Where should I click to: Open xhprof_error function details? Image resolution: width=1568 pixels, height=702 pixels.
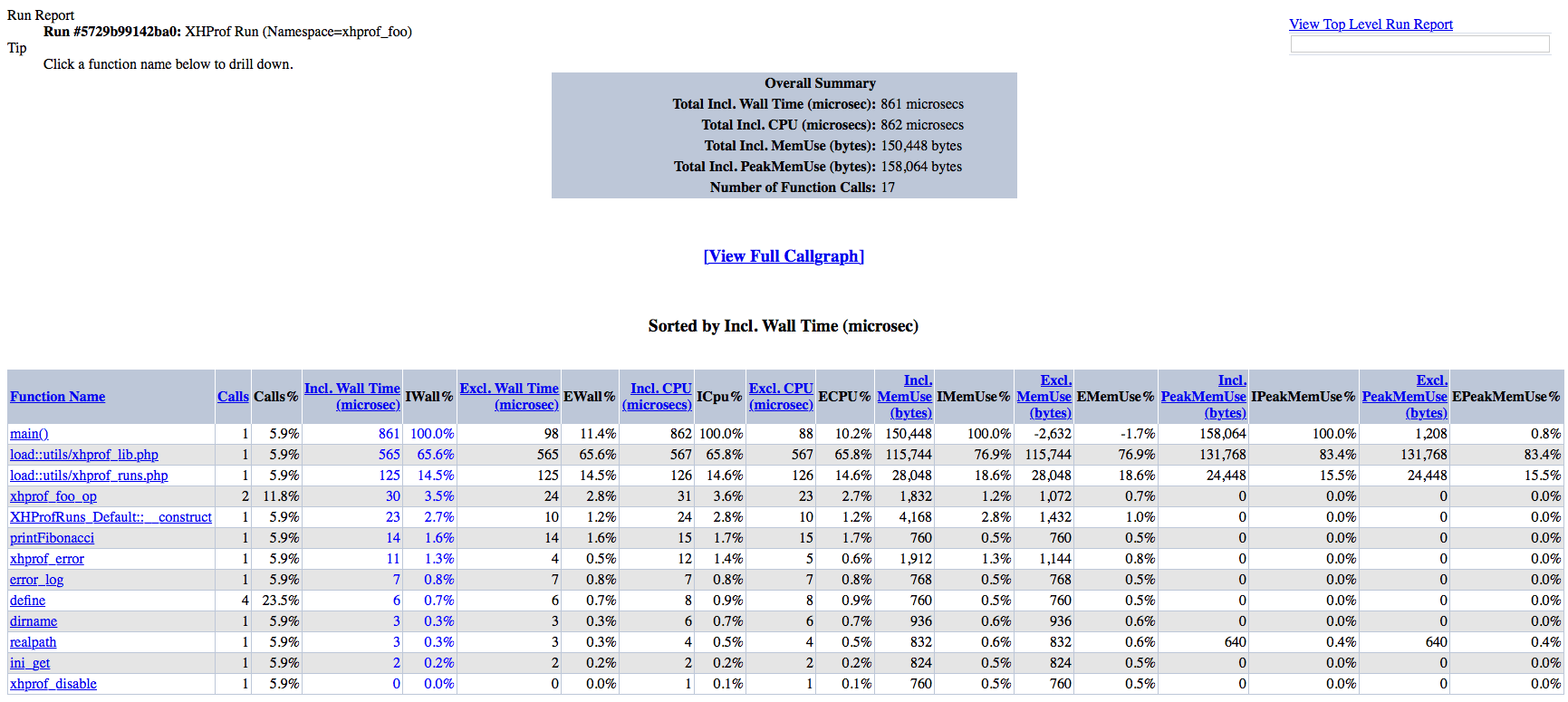click(47, 559)
